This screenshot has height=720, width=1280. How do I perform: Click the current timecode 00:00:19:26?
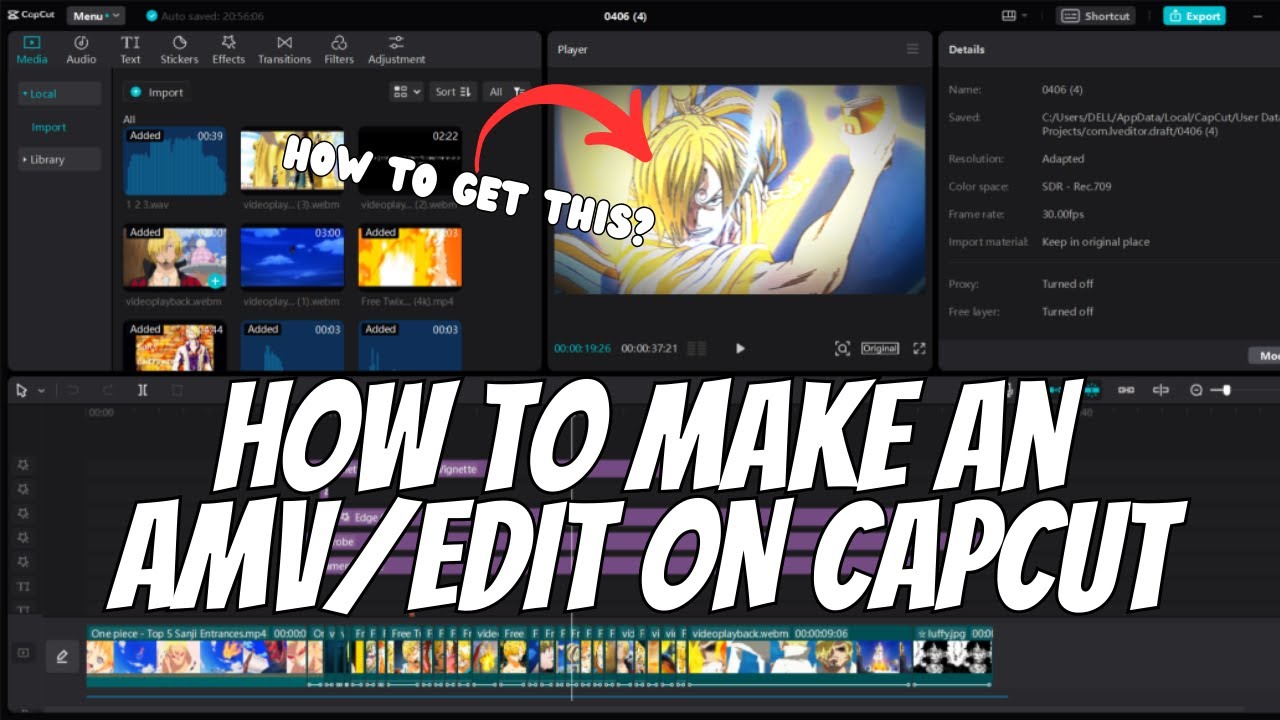click(583, 349)
